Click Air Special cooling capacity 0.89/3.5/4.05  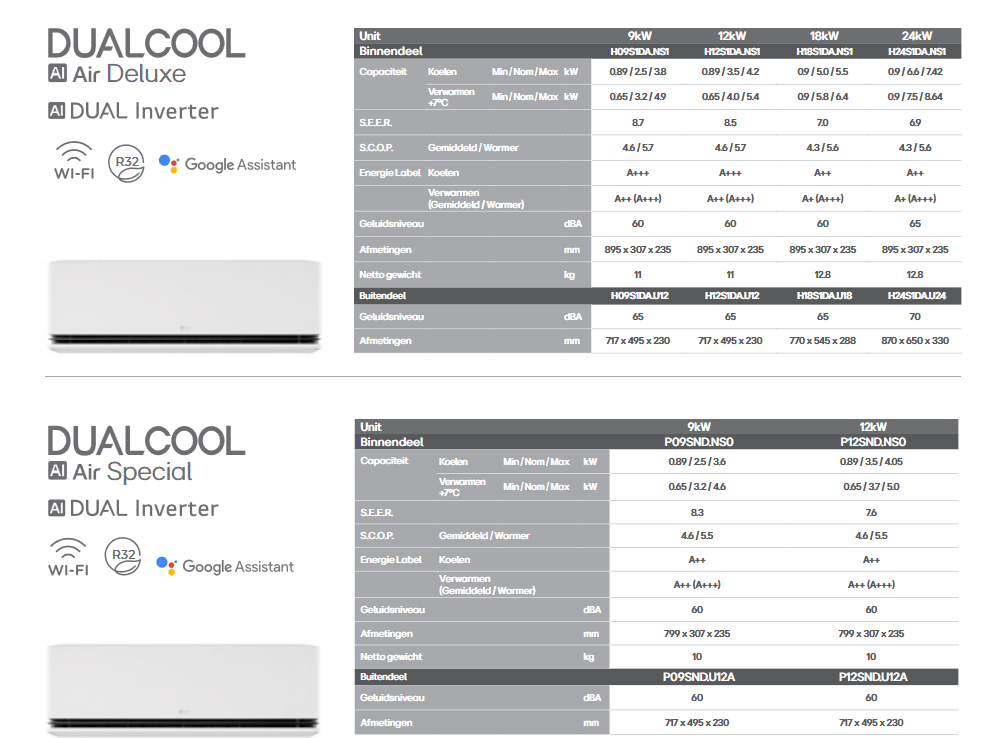(x=871, y=462)
